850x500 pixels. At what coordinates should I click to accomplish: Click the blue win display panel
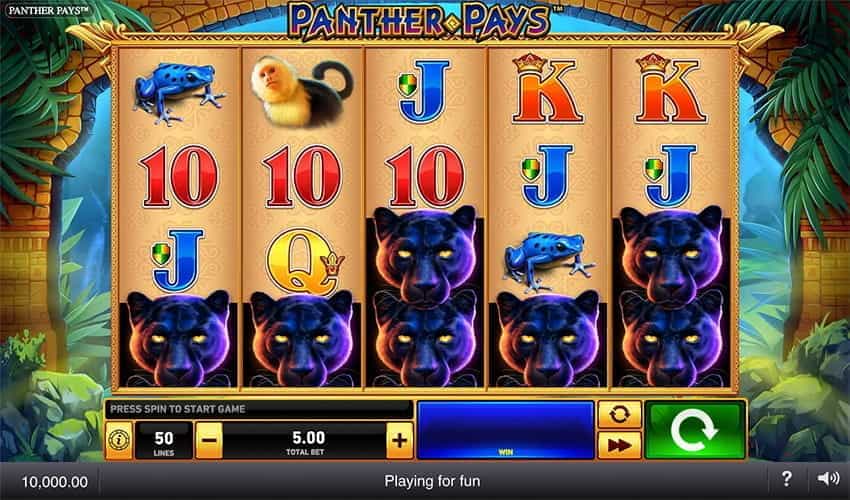tap(506, 431)
